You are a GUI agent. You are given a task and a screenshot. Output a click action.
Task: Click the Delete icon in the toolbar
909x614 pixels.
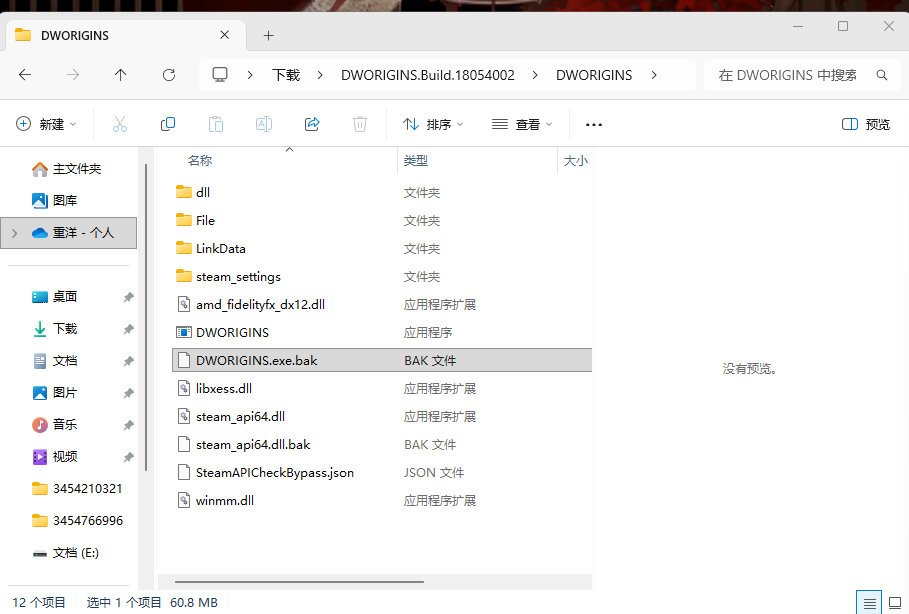click(x=359, y=124)
